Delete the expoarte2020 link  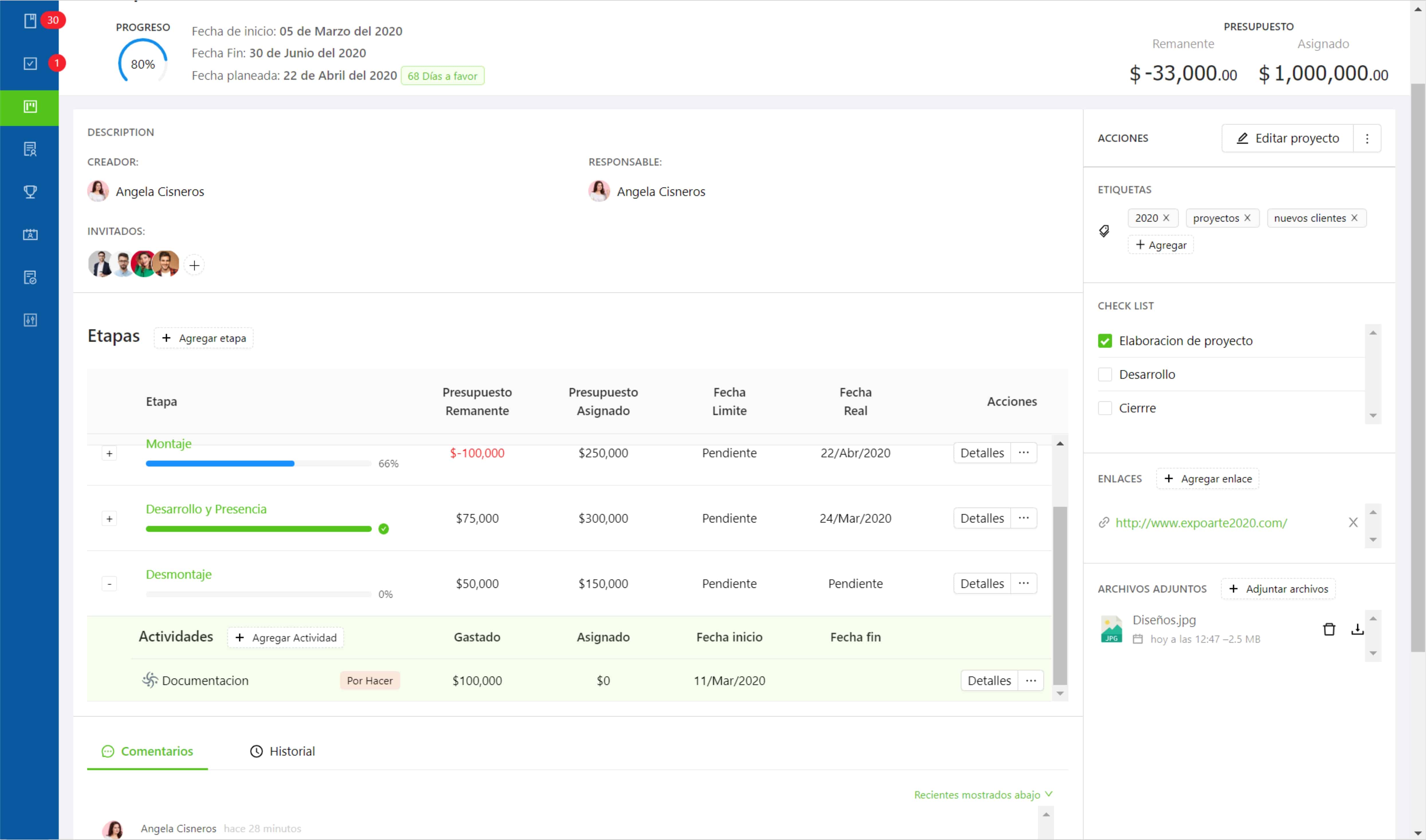(1353, 522)
